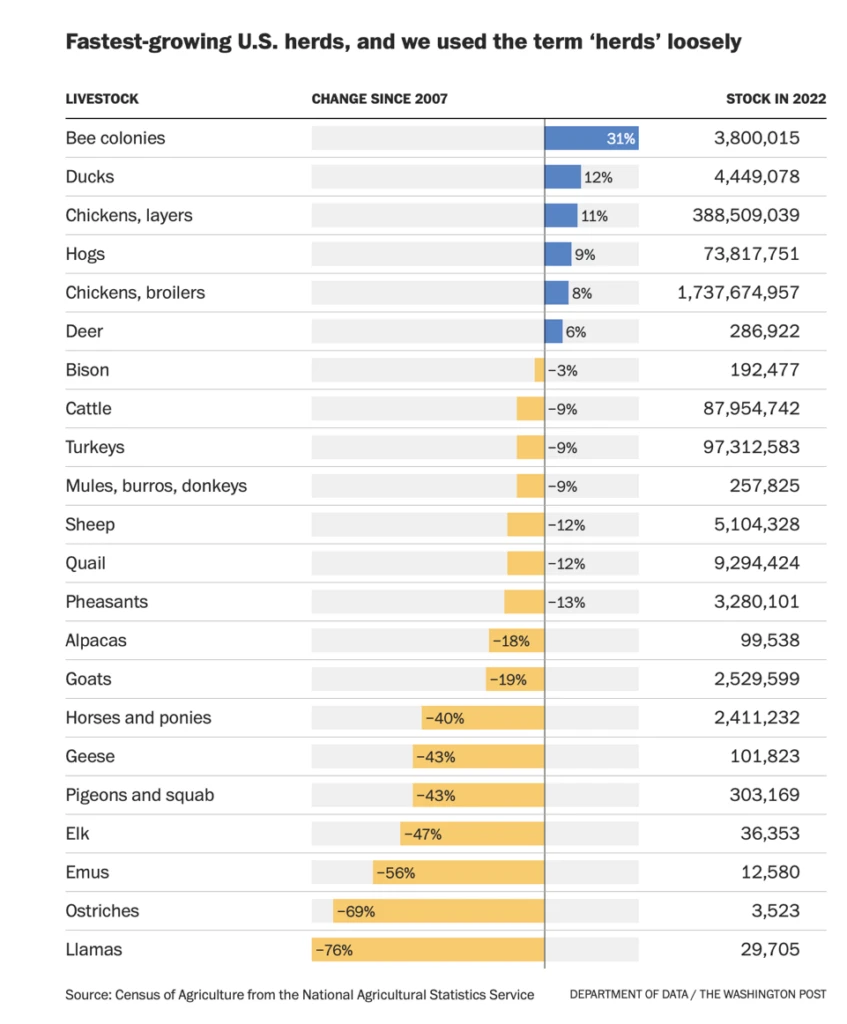The image size is (847, 1024).
Task: Select the Pigeons and squab row label
Action: 140,795
